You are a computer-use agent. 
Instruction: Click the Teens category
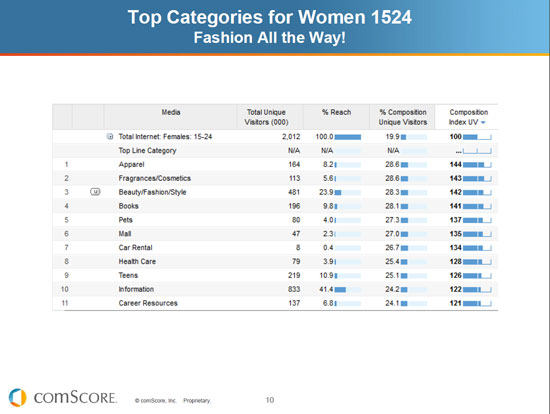click(128, 275)
